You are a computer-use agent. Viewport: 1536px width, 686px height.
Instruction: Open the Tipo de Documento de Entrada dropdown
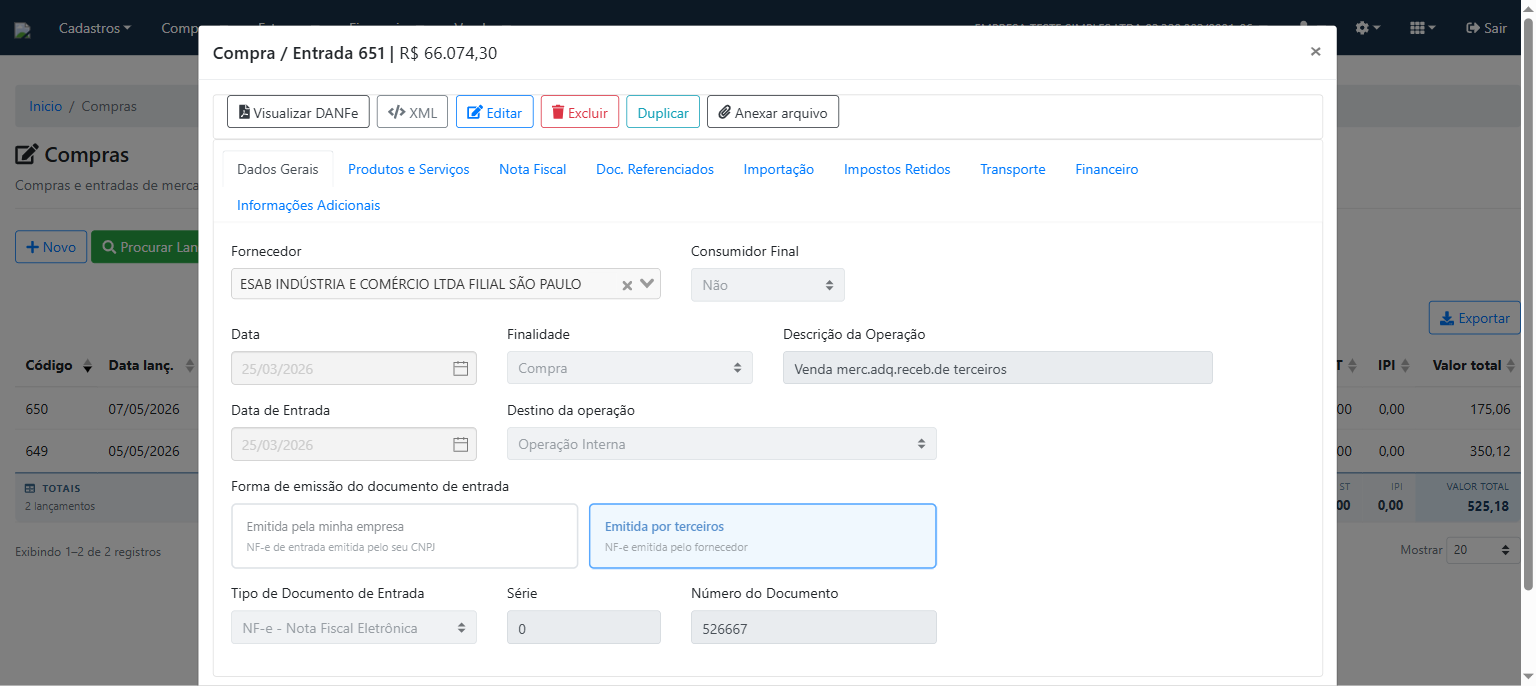tap(353, 628)
